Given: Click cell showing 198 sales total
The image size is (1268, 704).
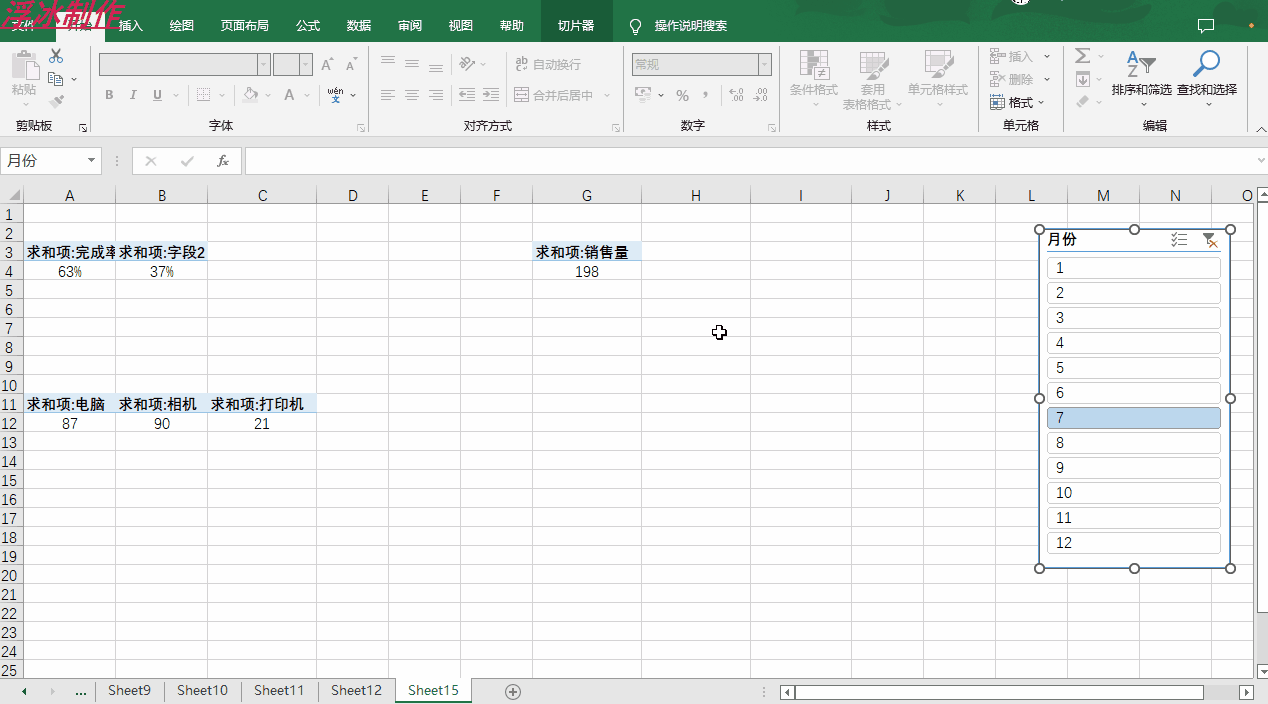Looking at the screenshot, I should click(x=587, y=271).
